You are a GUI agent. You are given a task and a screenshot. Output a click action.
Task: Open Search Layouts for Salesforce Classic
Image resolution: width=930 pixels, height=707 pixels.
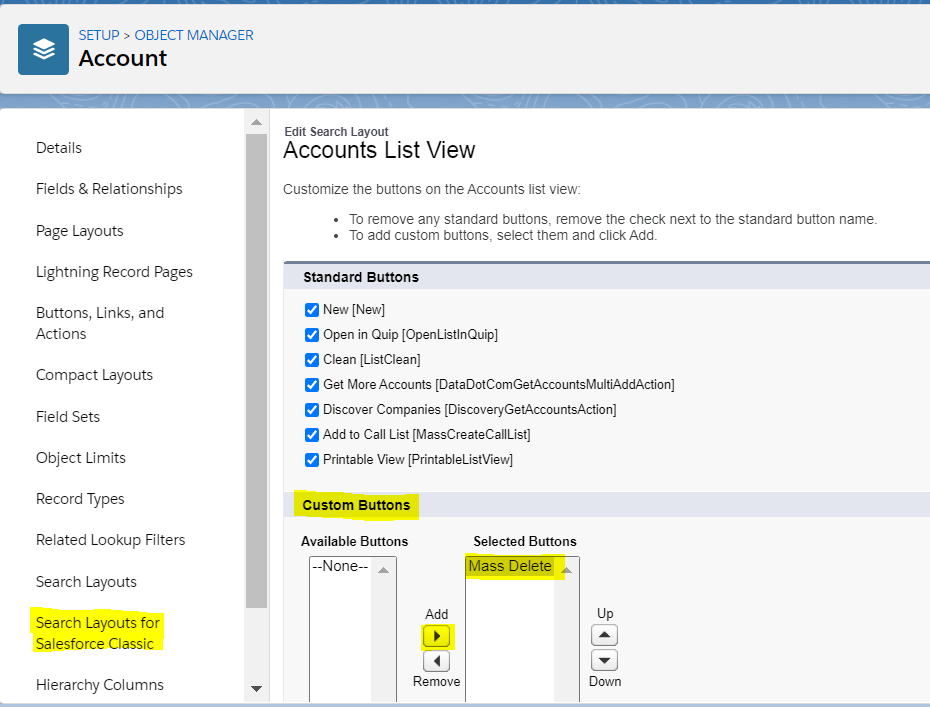[x=97, y=633]
